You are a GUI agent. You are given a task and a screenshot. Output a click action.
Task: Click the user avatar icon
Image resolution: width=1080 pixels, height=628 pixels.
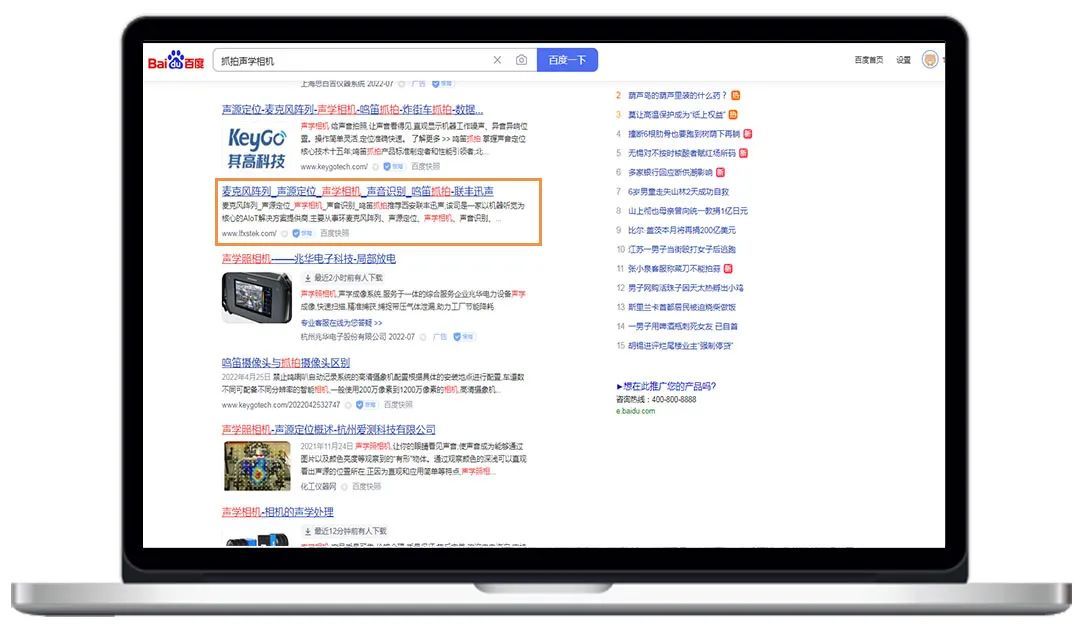point(931,60)
